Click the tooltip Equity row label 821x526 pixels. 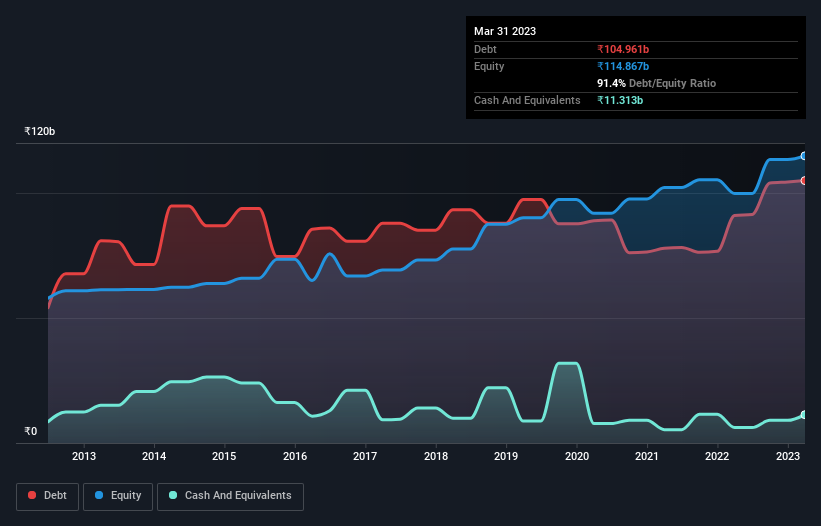489,66
